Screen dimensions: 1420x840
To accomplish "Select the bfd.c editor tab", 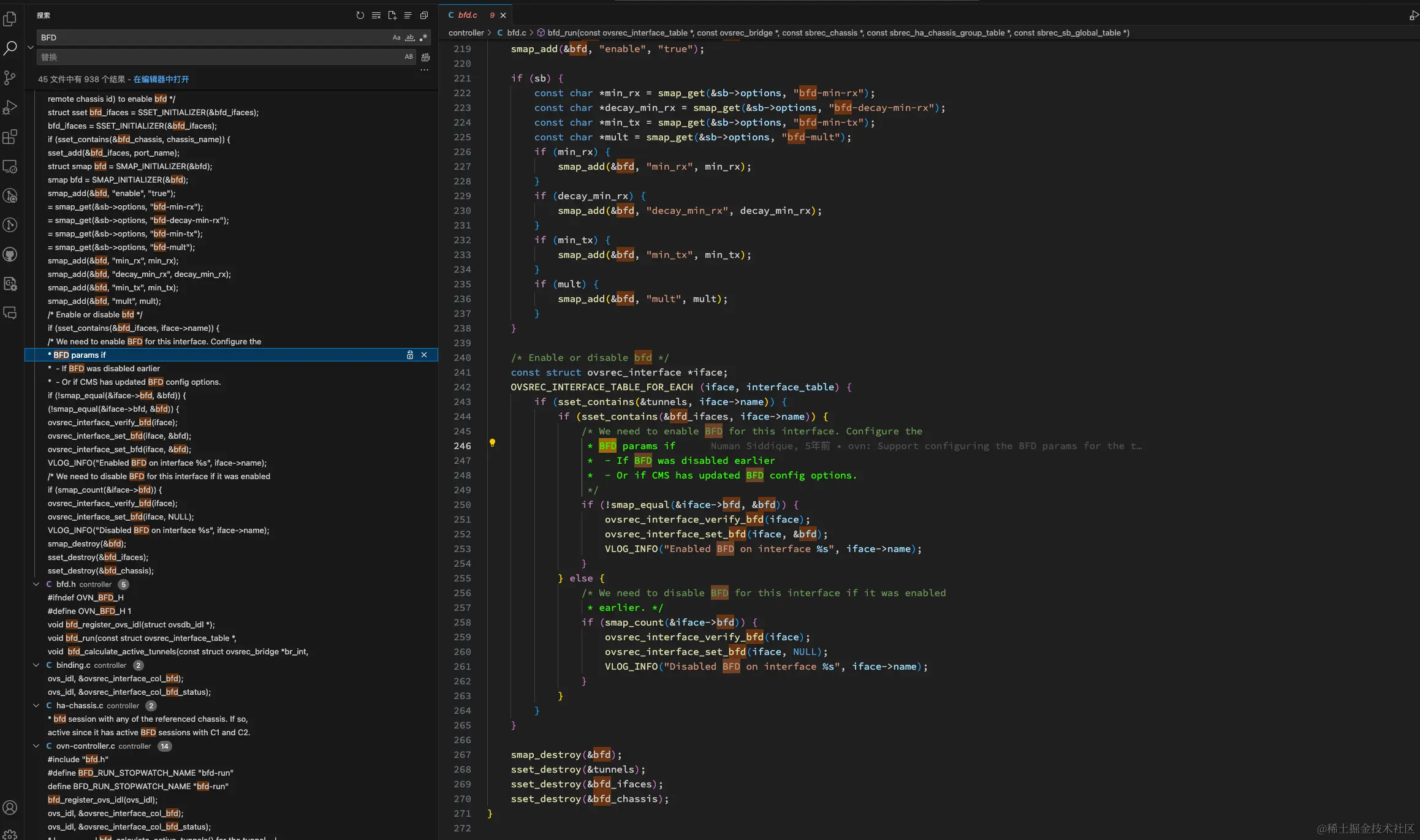I will [468, 15].
